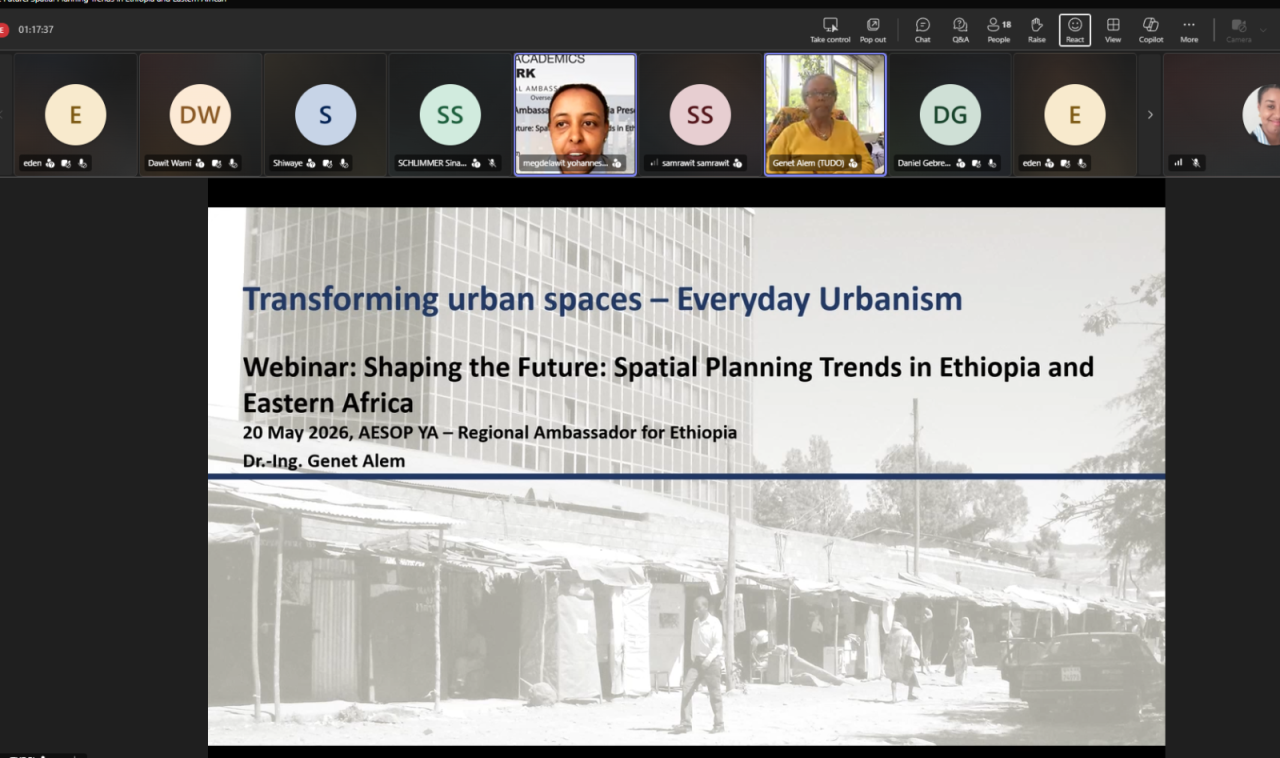Click the attendee role icon beside Dawit Wami
The width and height of the screenshot is (1280, 758).
(200, 163)
